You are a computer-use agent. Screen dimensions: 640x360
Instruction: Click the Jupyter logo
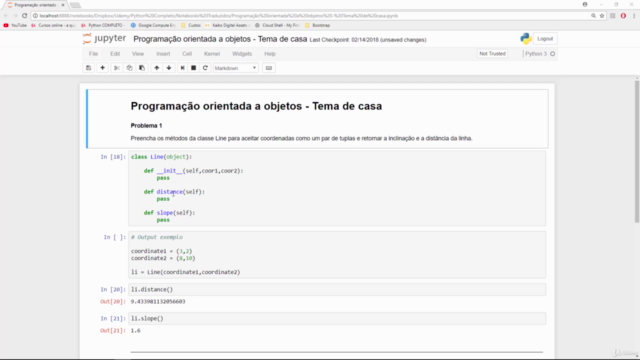coord(104,39)
